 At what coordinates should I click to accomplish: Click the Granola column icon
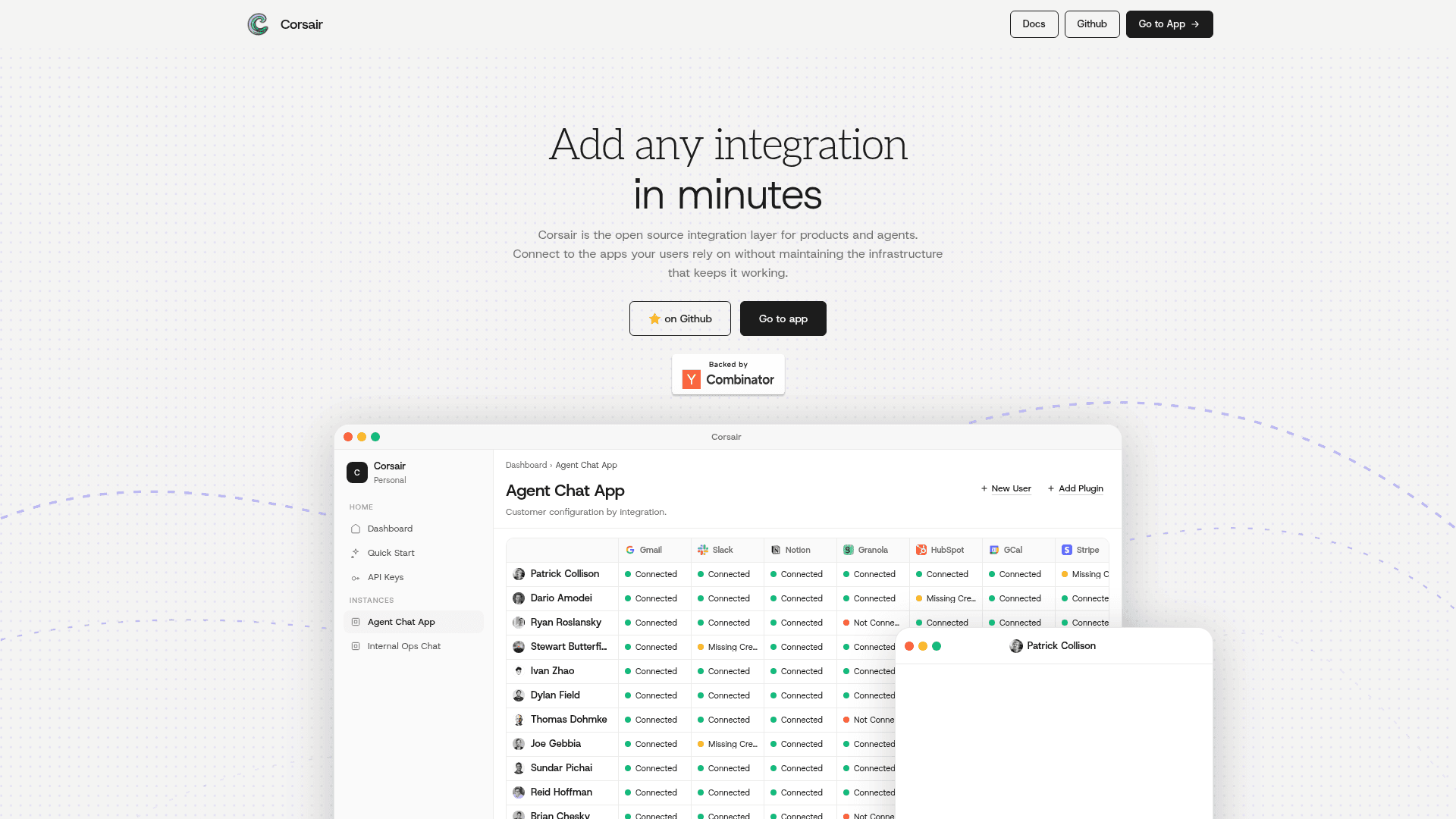(849, 550)
